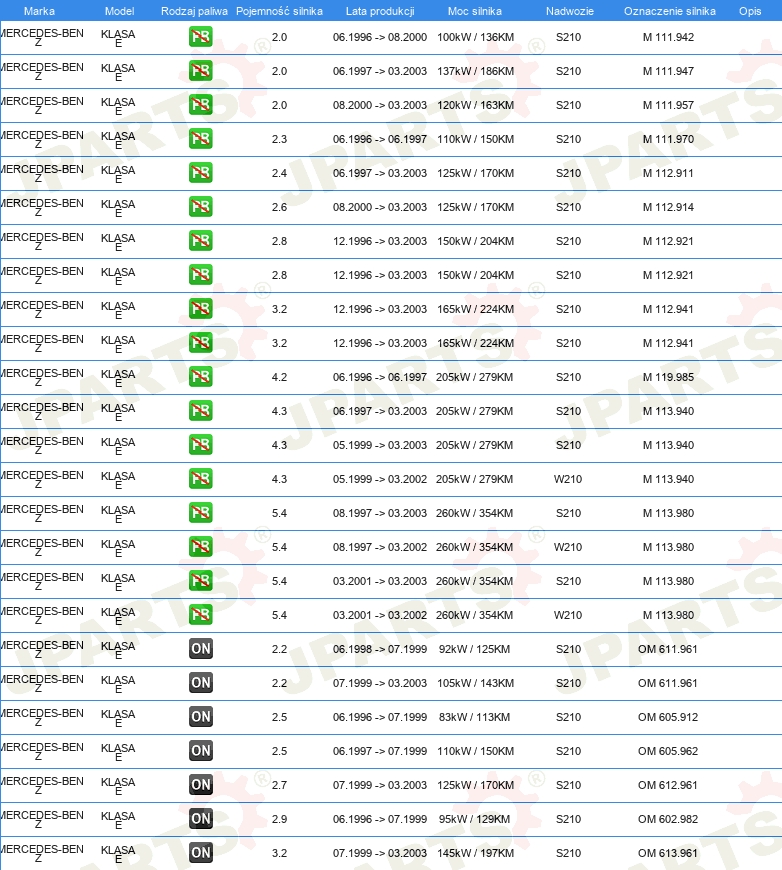
Task: Click the power value 105kW / 143KM
Action: [475, 682]
